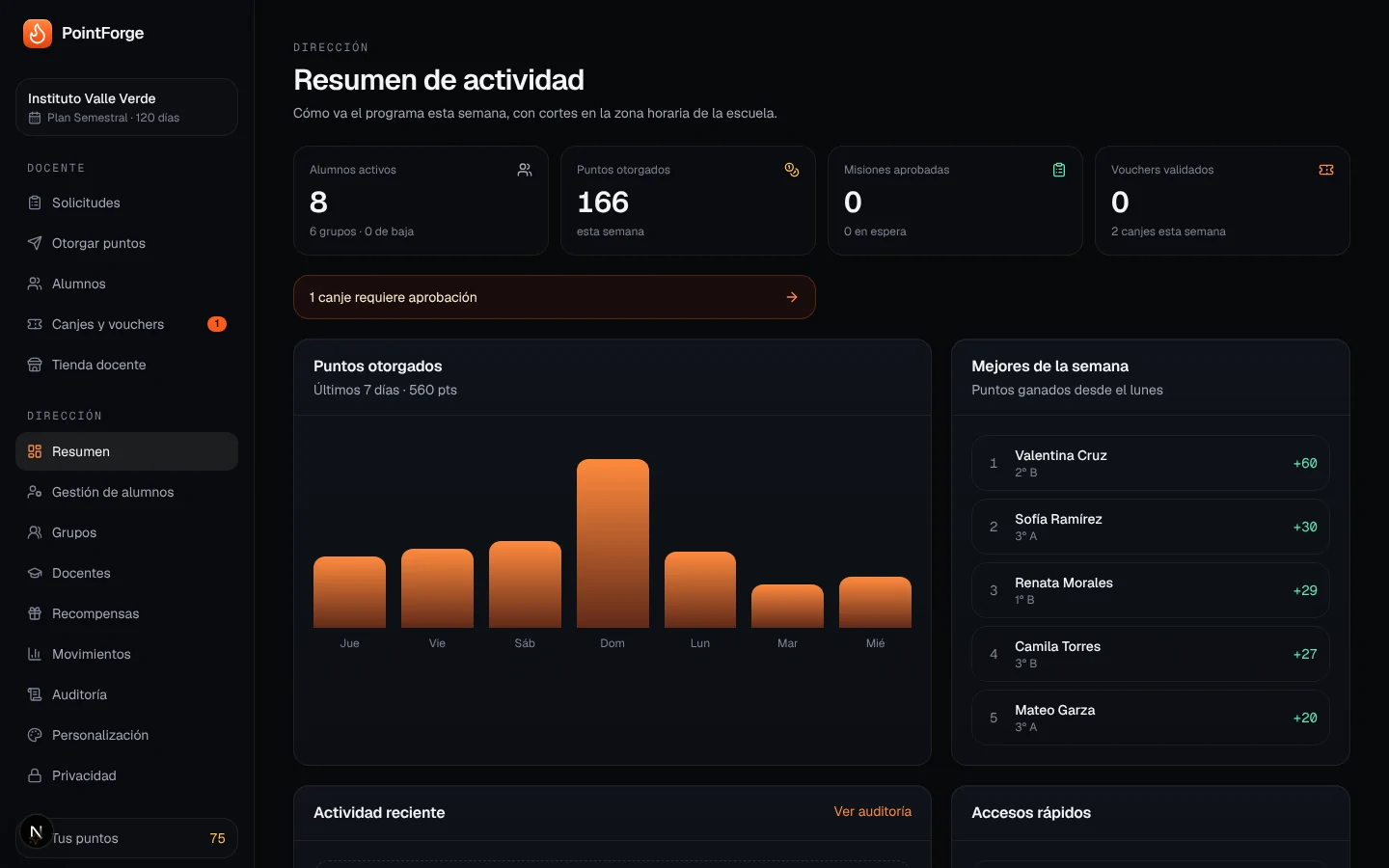Select Camila Torres ranking row
Image resolution: width=1389 pixels, height=868 pixels.
[x=1151, y=654]
